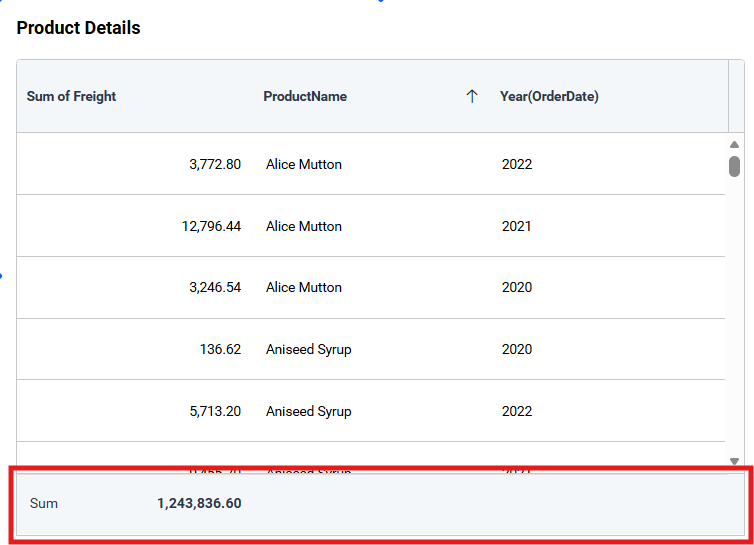Click the ascending sort arrow in ProductName header
This screenshot has width=754, height=545.
click(x=472, y=97)
